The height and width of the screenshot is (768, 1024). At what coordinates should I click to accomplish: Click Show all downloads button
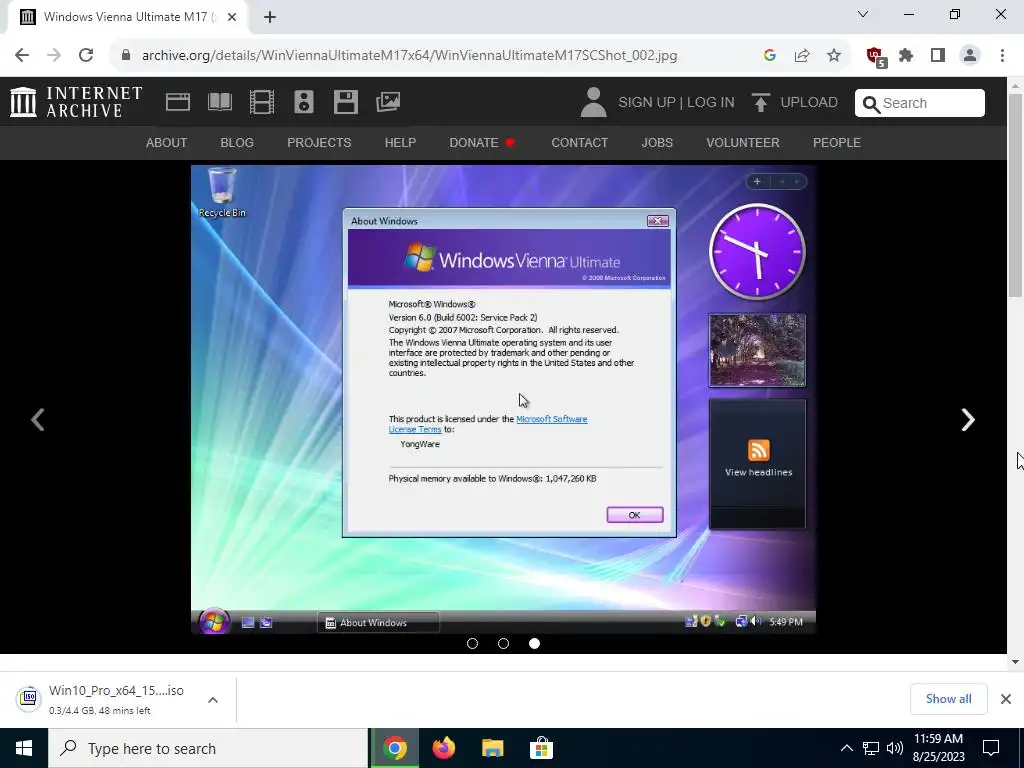coord(948,699)
